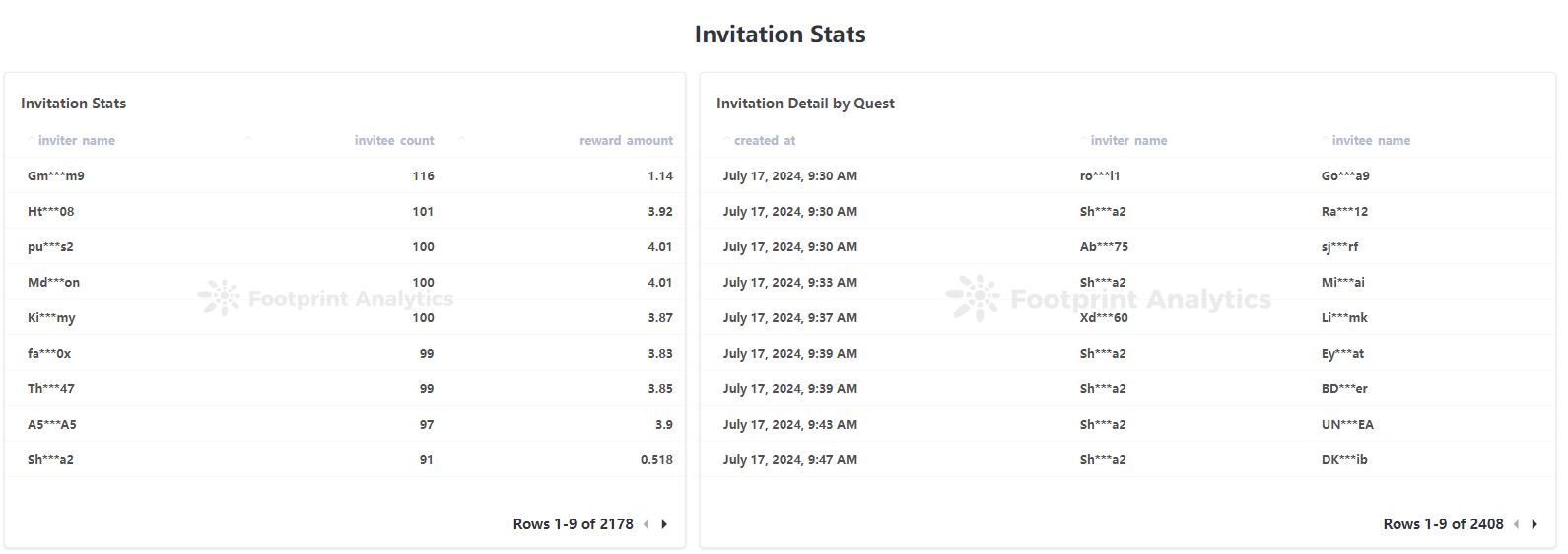Sort by the reward amount column
The height and width of the screenshot is (554, 1568).
click(626, 141)
